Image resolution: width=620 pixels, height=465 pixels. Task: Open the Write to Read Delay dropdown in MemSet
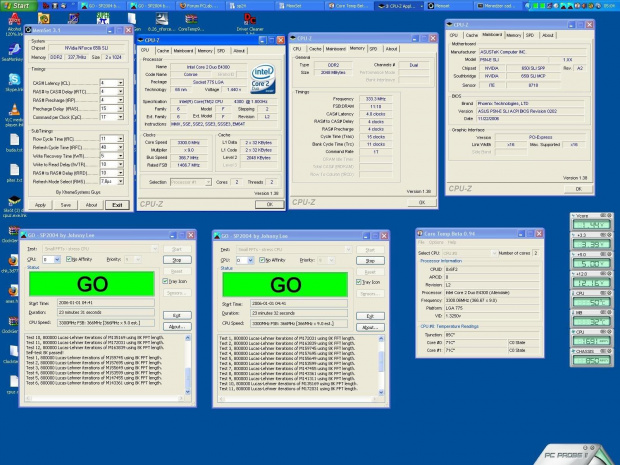tap(120, 164)
